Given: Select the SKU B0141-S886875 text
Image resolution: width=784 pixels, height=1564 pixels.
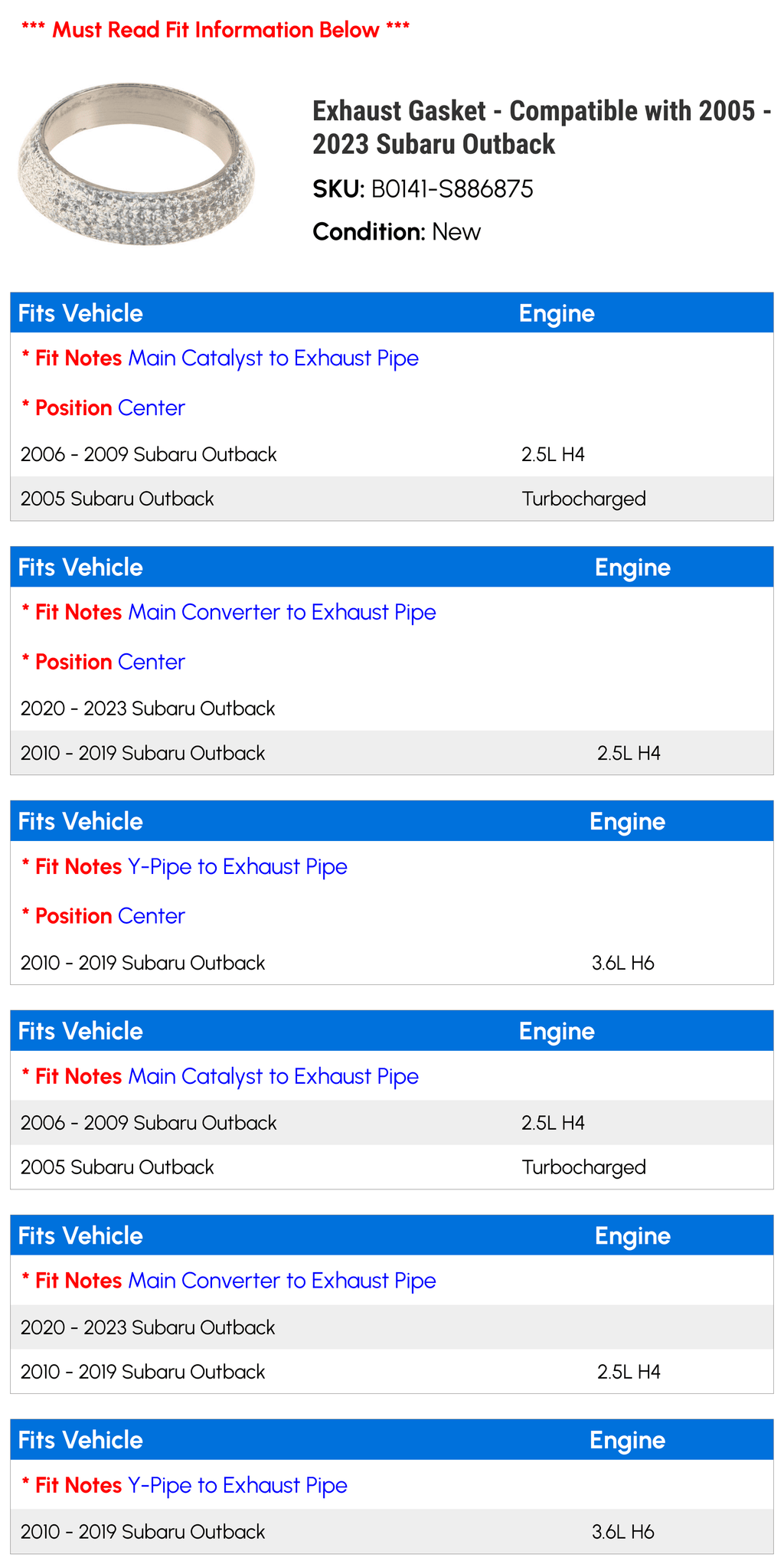Looking at the screenshot, I should pyautogui.click(x=423, y=188).
